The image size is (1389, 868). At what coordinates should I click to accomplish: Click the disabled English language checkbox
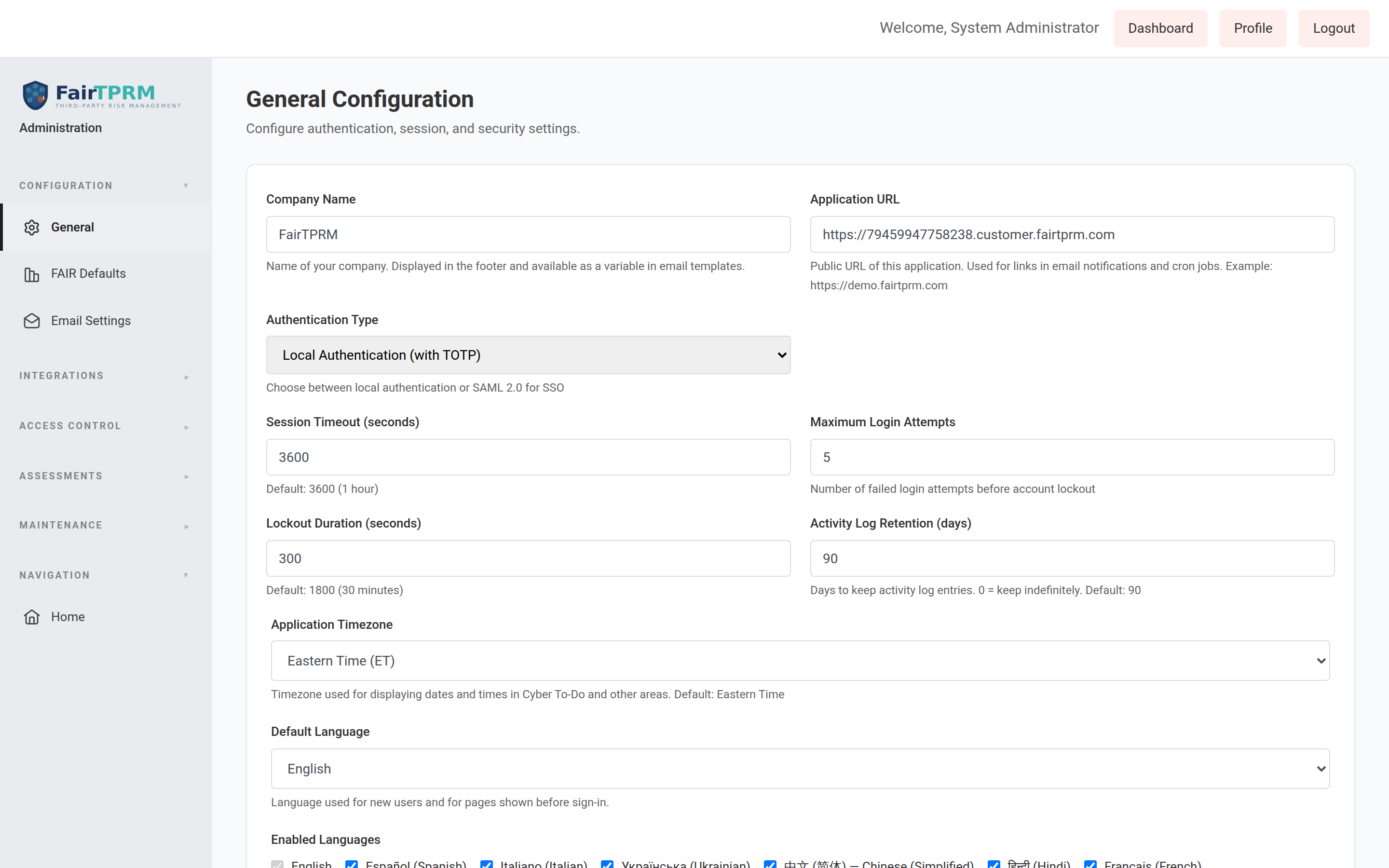click(277, 864)
